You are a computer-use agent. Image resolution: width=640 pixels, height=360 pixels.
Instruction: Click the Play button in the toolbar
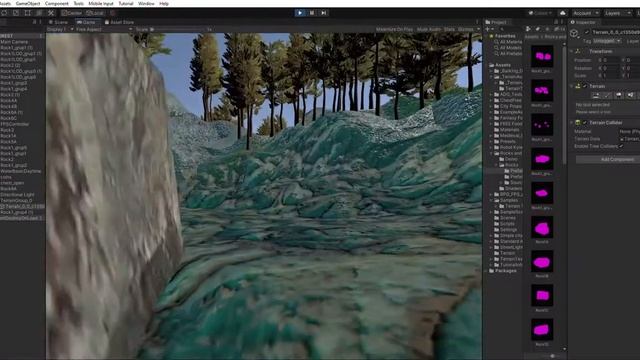pos(300,13)
